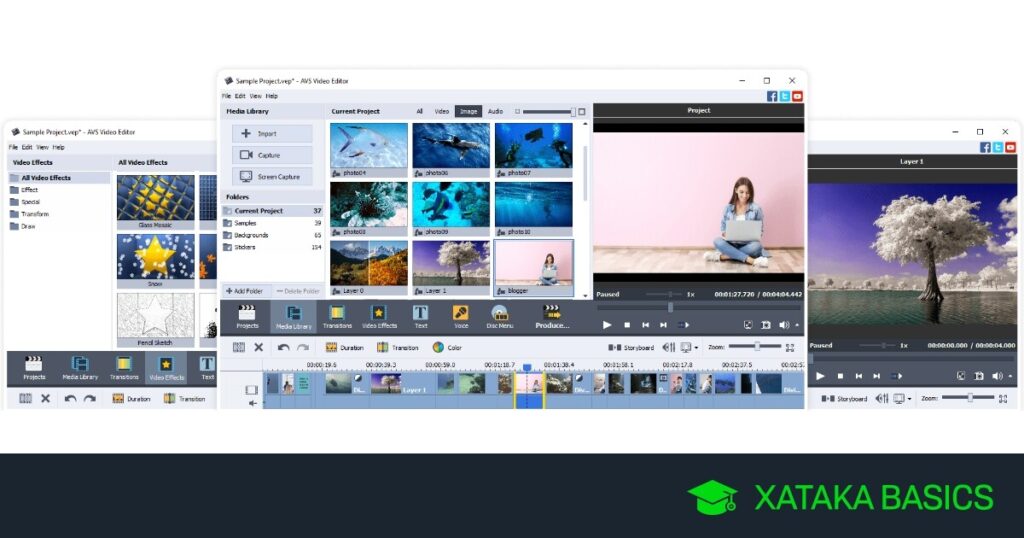Open the Samples folder in Media Library
The image size is (1024, 538).
click(x=245, y=223)
